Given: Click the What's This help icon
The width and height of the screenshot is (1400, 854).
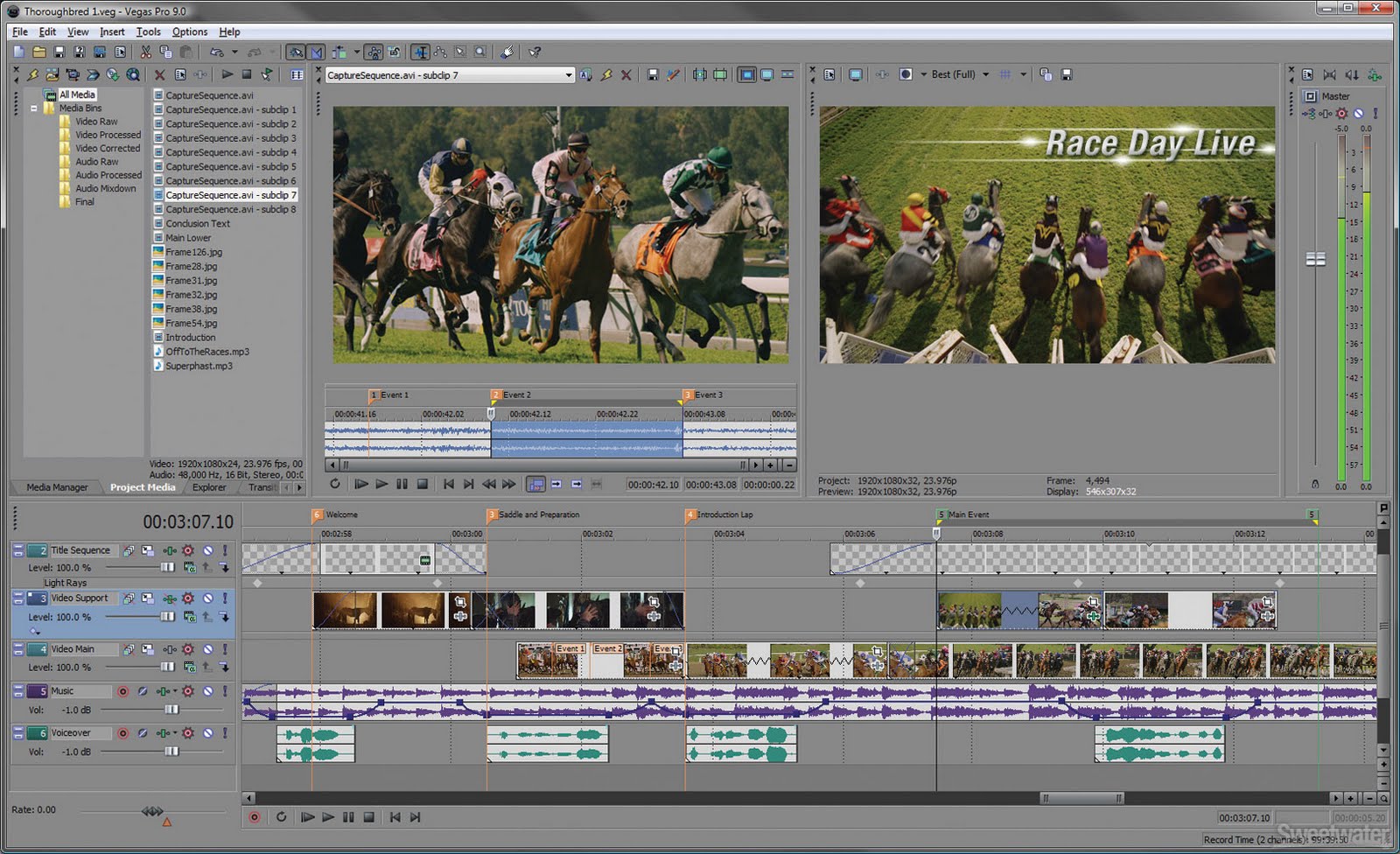Looking at the screenshot, I should 535,52.
